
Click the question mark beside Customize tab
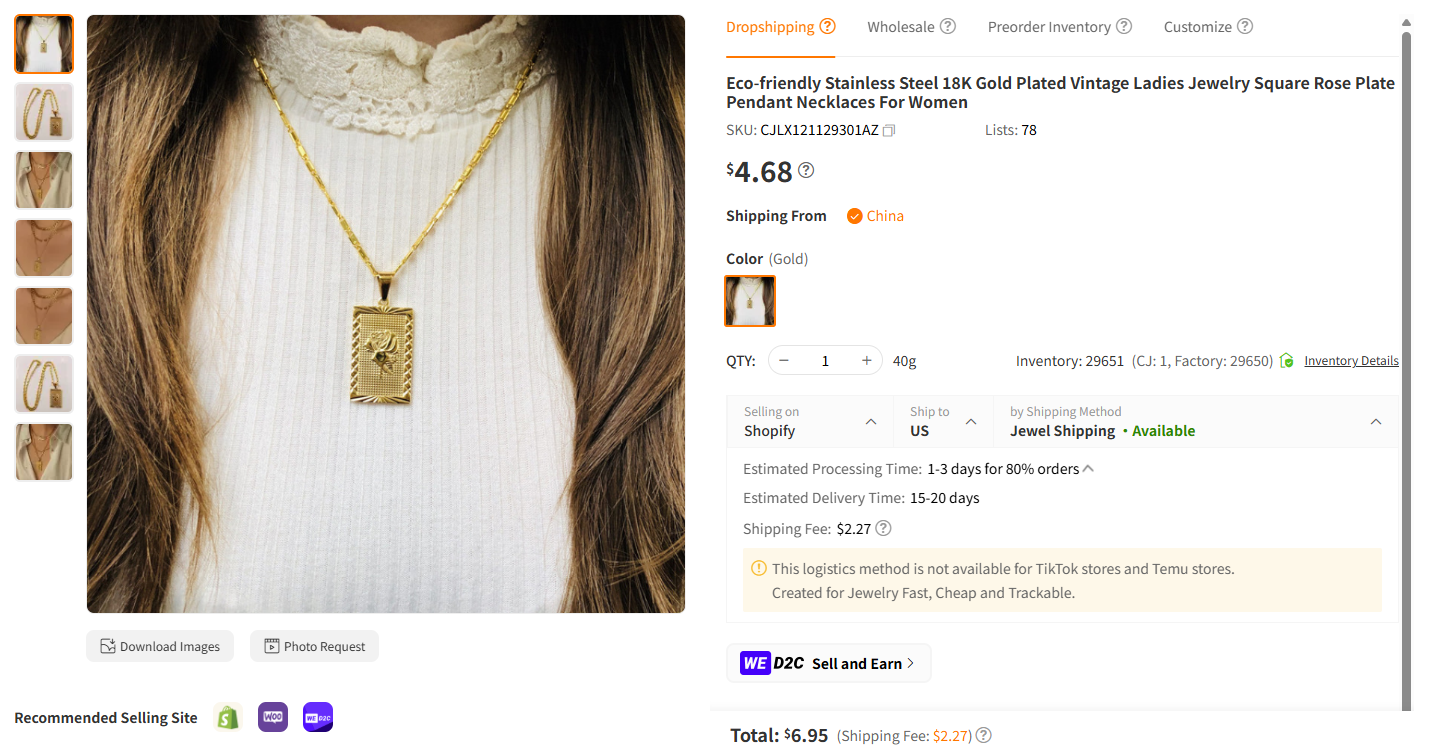click(1246, 27)
